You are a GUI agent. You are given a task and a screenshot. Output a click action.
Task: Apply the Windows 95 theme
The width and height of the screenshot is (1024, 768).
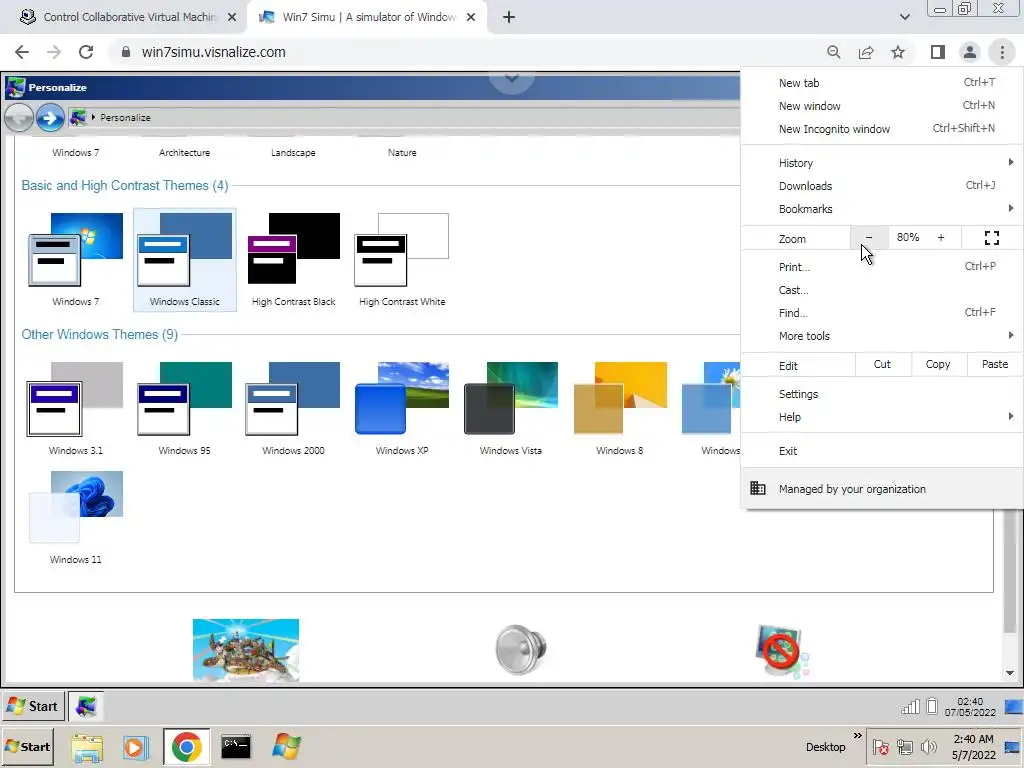click(x=184, y=398)
